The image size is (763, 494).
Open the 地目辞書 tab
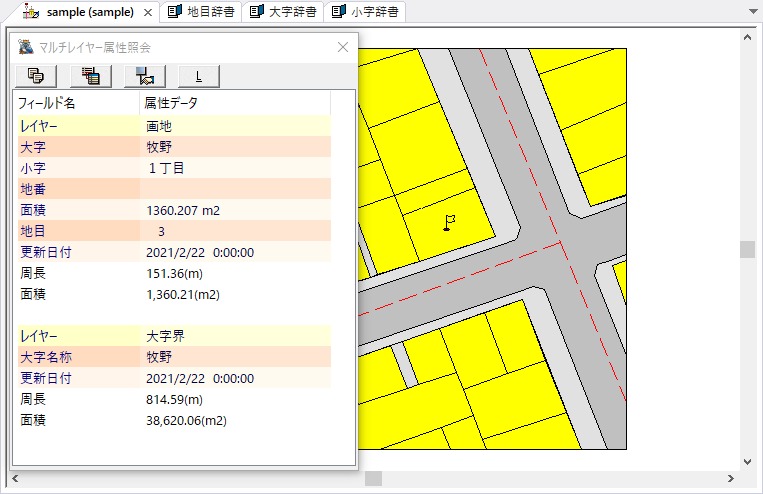click(x=201, y=12)
